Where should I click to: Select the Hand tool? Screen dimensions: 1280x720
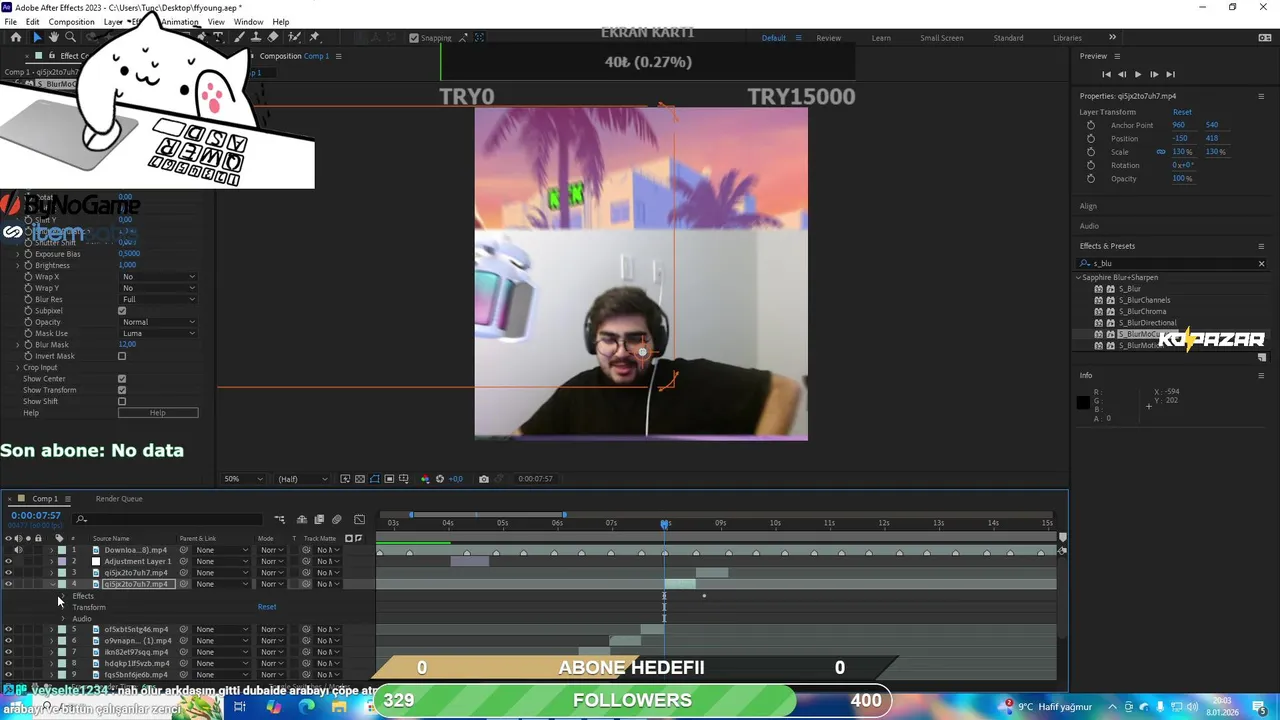pyautogui.click(x=54, y=37)
